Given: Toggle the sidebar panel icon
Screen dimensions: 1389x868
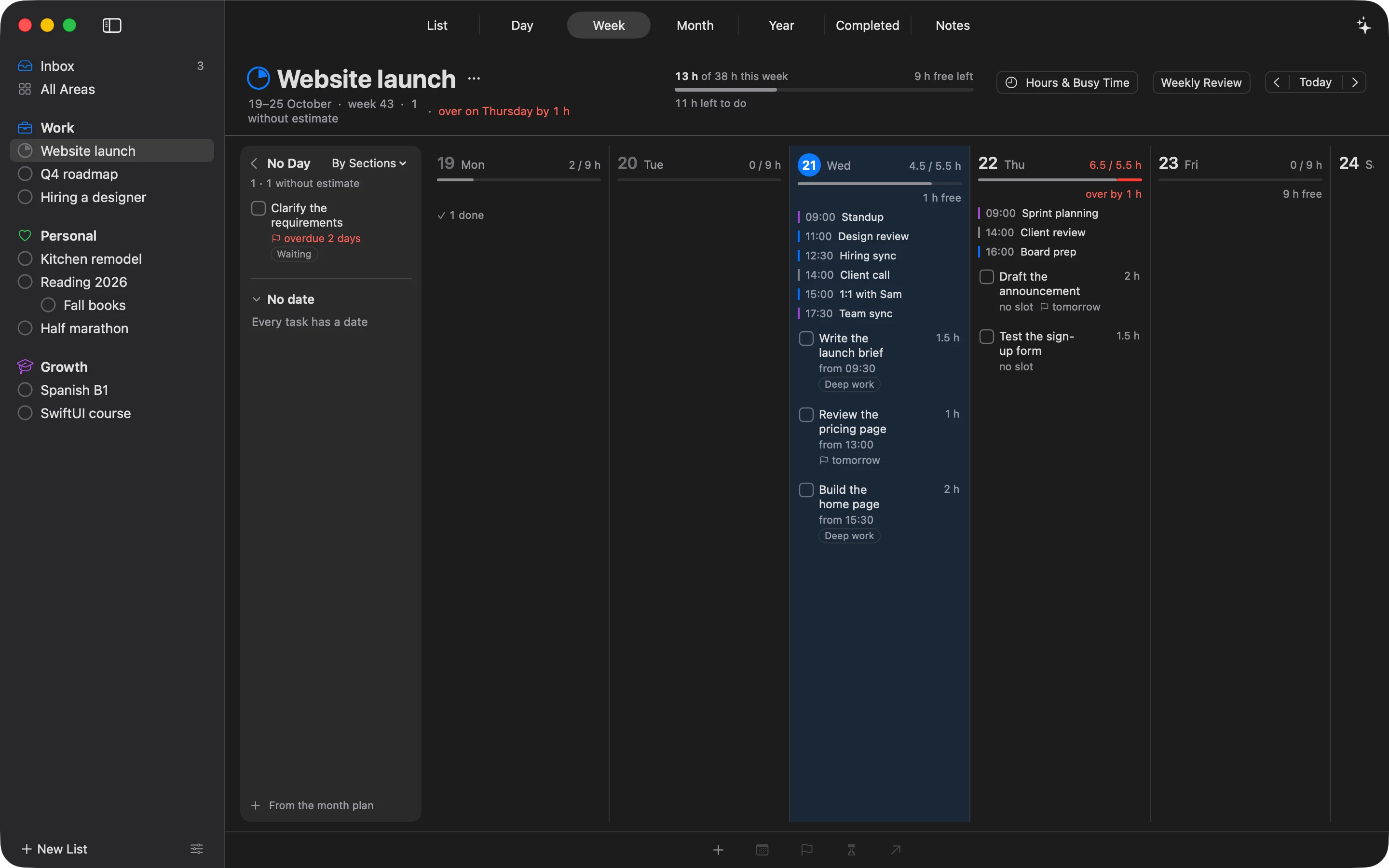Looking at the screenshot, I should 112,25.
